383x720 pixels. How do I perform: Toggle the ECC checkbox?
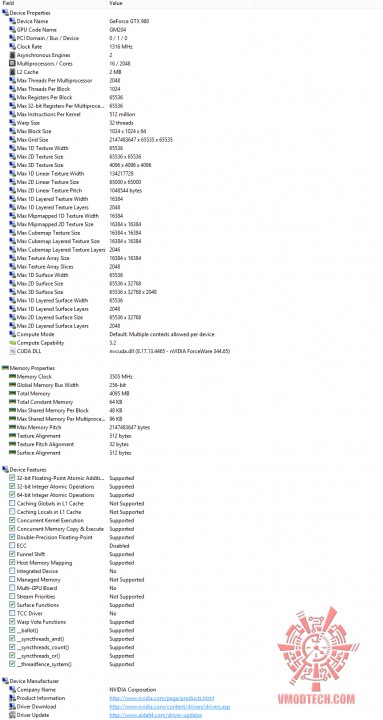12,546
